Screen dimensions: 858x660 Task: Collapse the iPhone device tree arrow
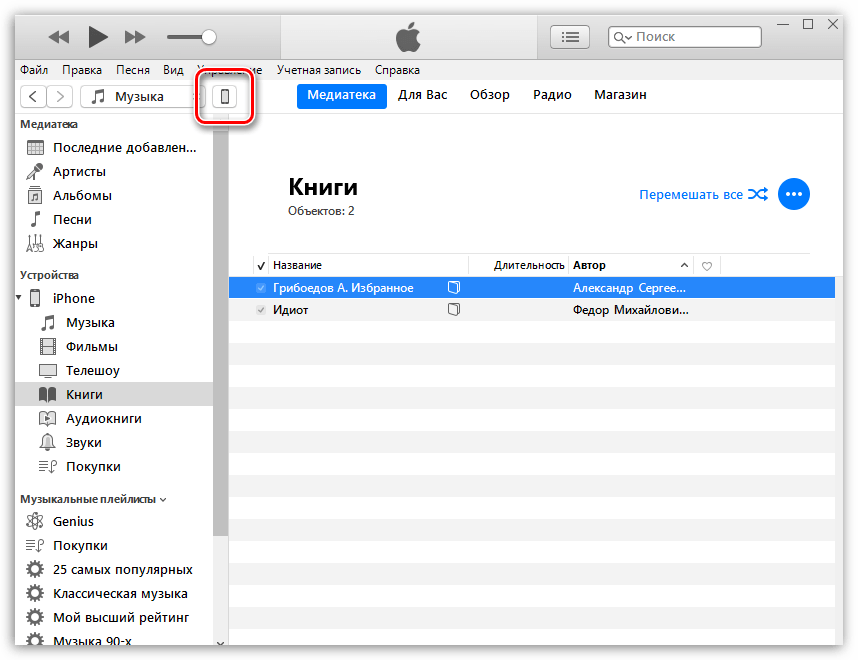pyautogui.click(x=19, y=298)
